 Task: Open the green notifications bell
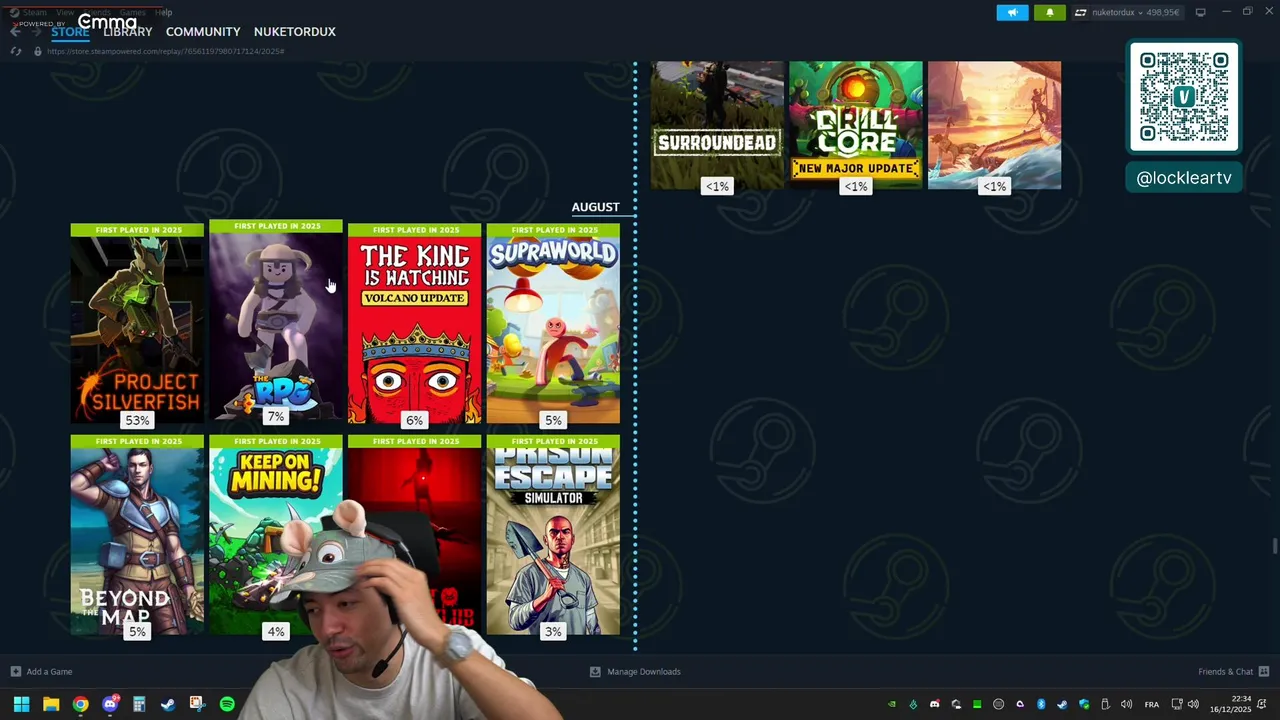1049,12
